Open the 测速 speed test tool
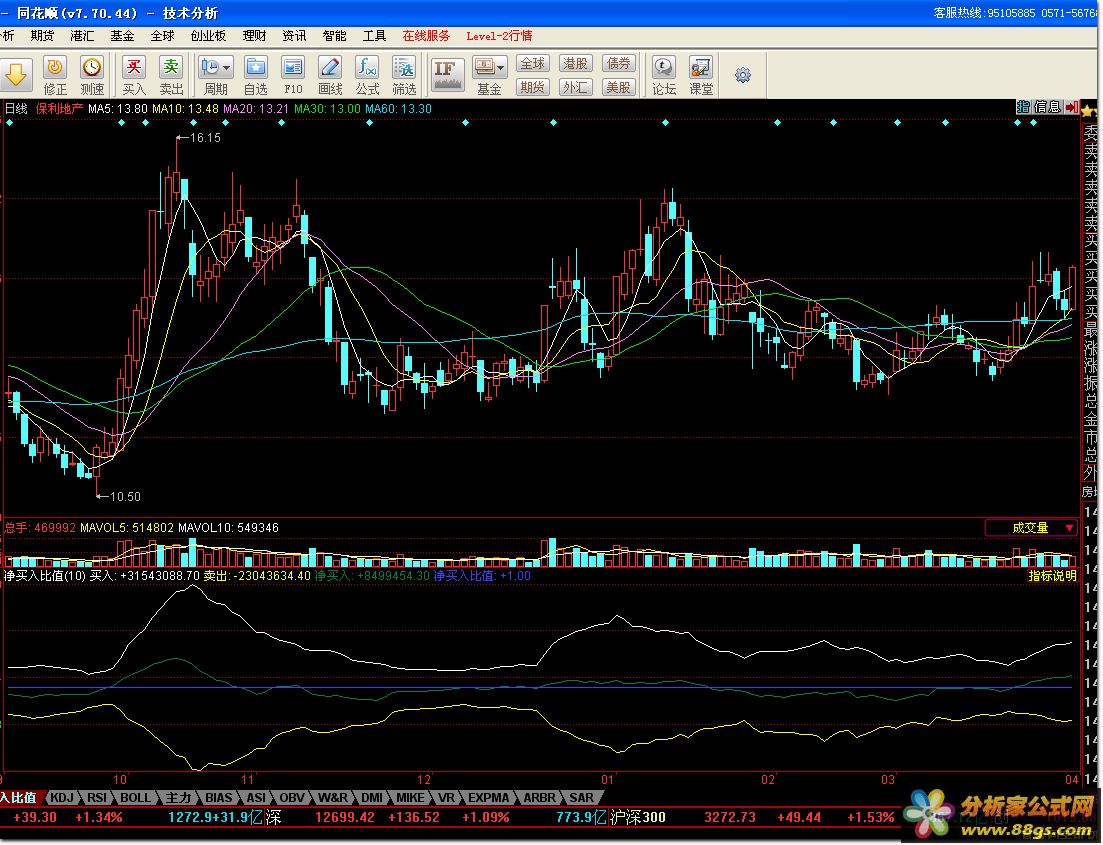 pos(92,75)
